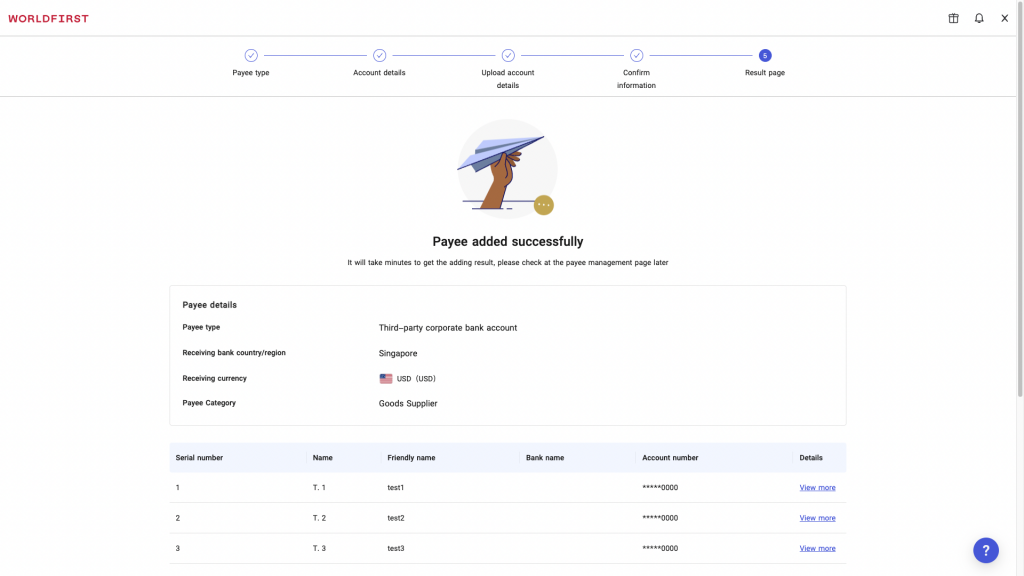Image resolution: width=1024 pixels, height=576 pixels.
Task: Close the payee setup page
Action: tap(1004, 18)
